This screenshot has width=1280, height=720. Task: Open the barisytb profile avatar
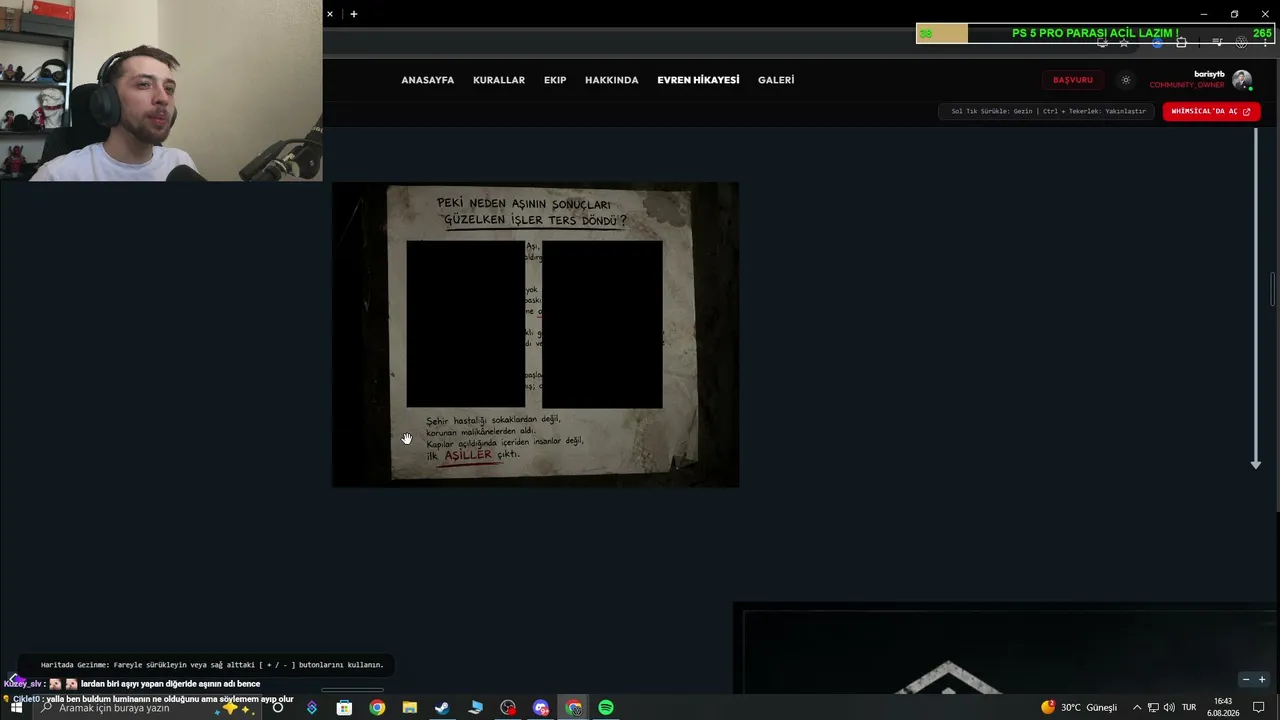click(1242, 80)
